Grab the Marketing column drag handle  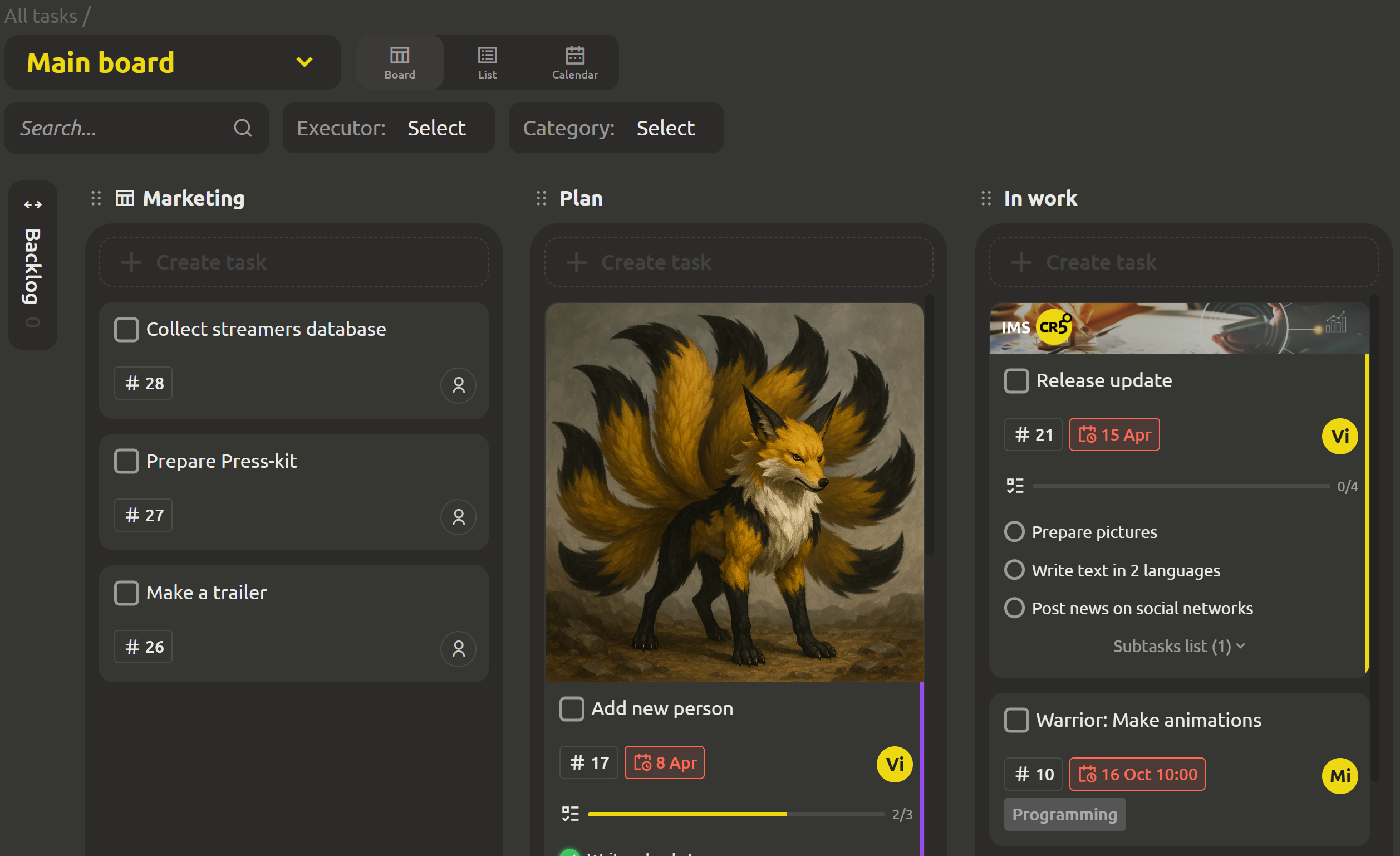coord(96,198)
